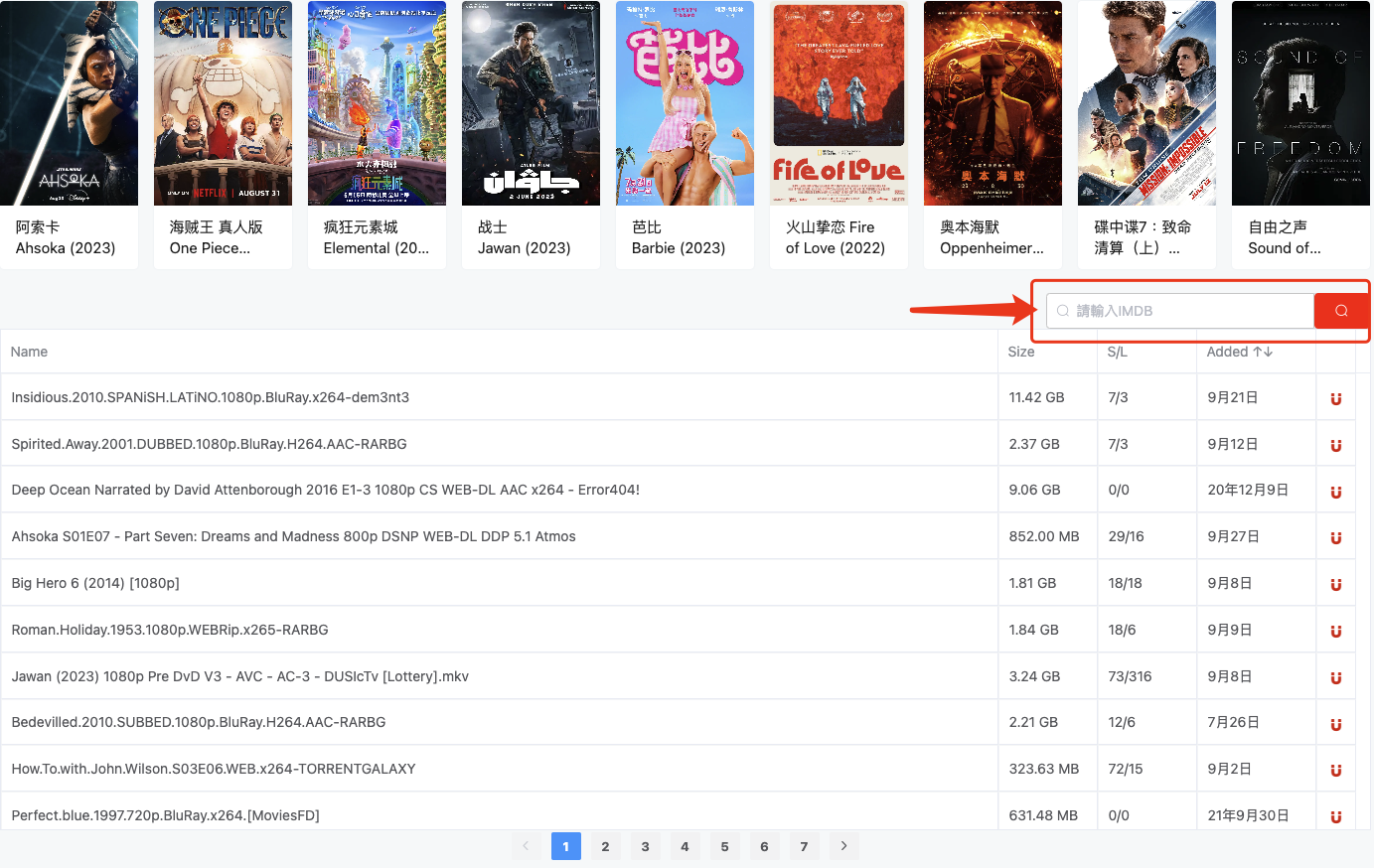Open Ahsoka (2023) poster
Image resolution: width=1374 pixels, height=868 pixels.
coord(69,103)
